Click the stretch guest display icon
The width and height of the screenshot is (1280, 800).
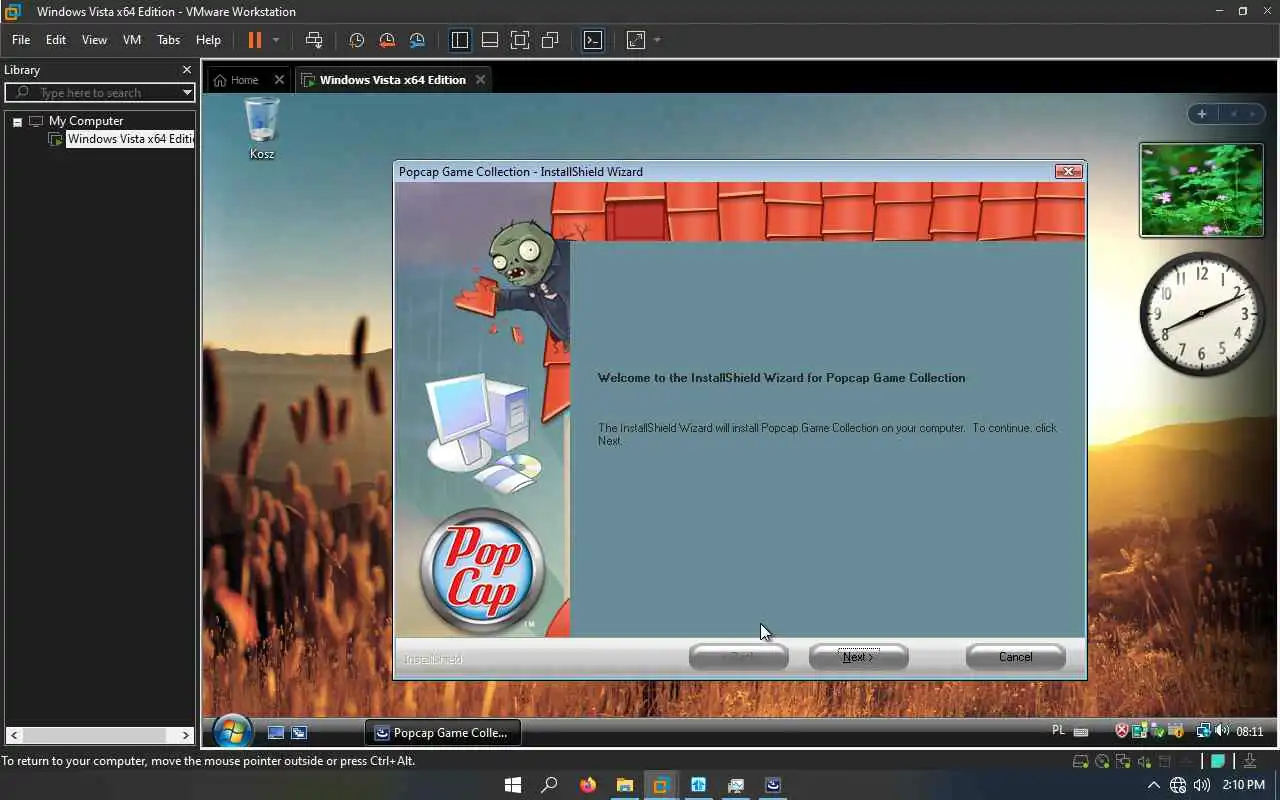636,40
